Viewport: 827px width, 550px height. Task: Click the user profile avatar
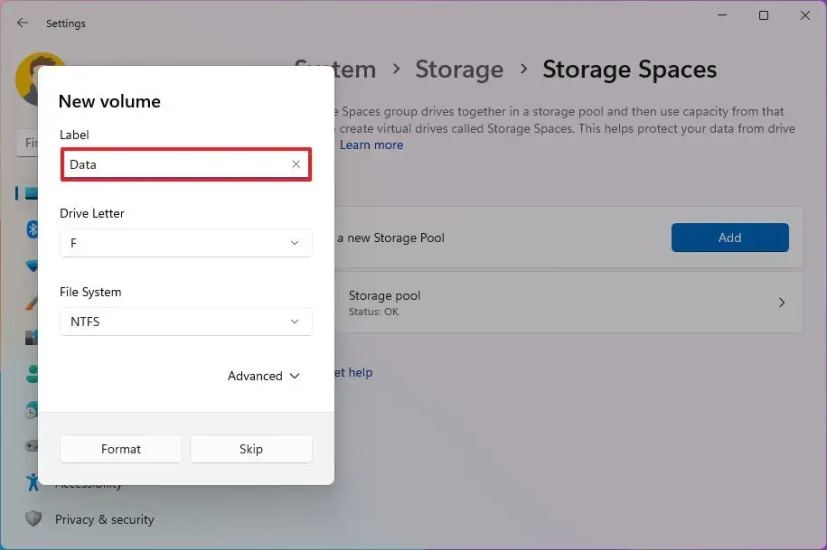pos(28,80)
